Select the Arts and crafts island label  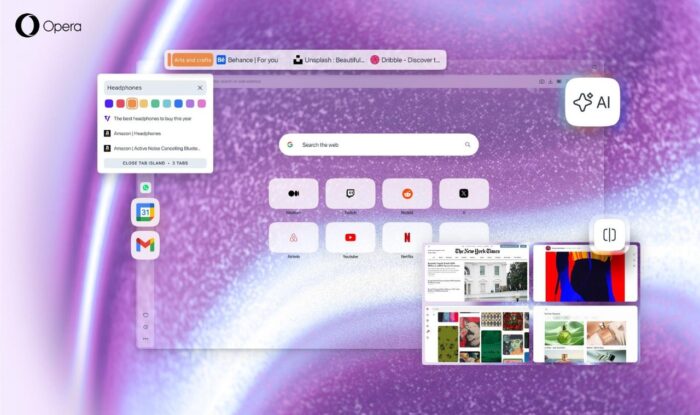pyautogui.click(x=192, y=60)
